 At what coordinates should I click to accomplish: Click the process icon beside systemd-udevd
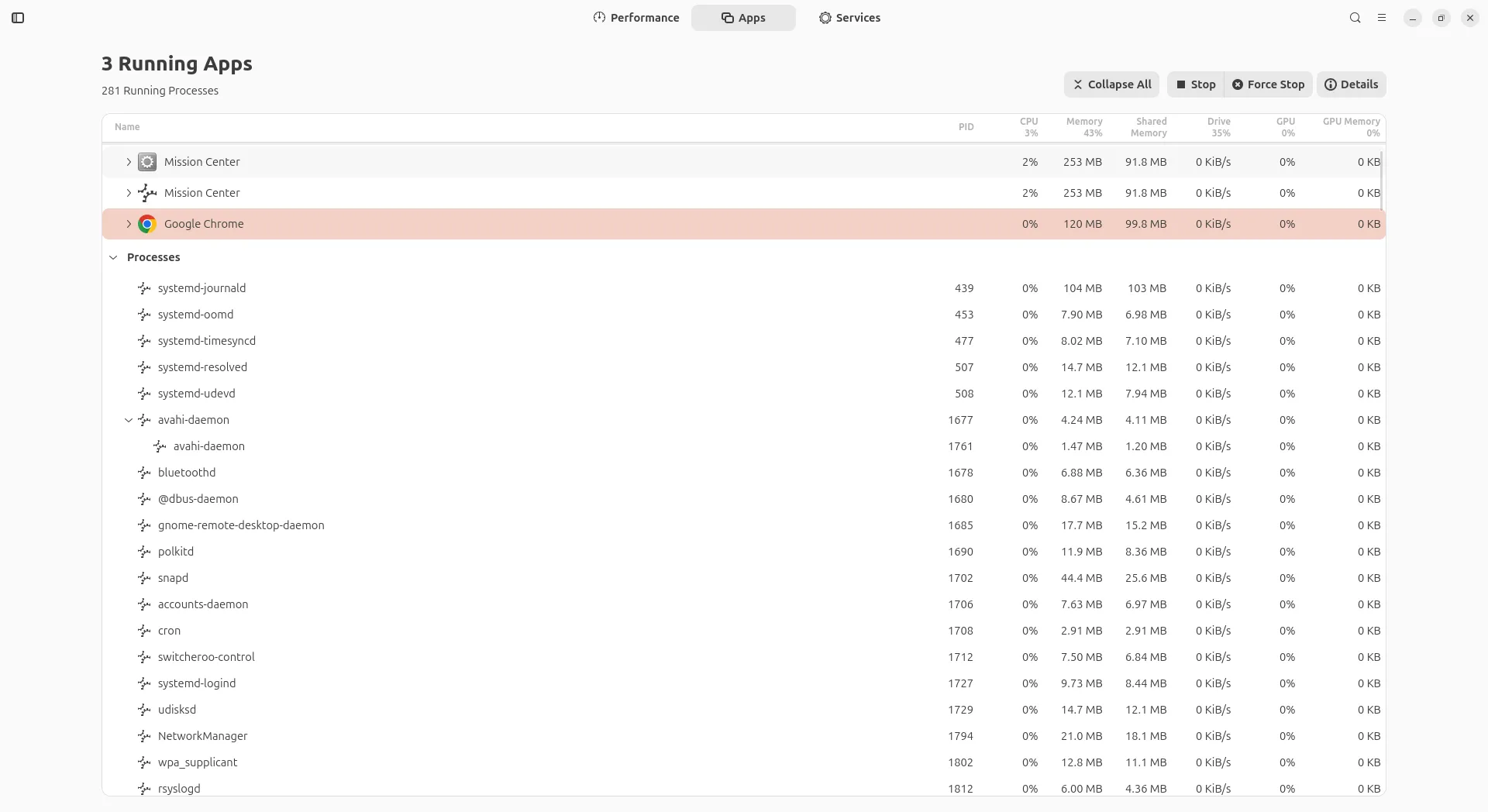144,394
